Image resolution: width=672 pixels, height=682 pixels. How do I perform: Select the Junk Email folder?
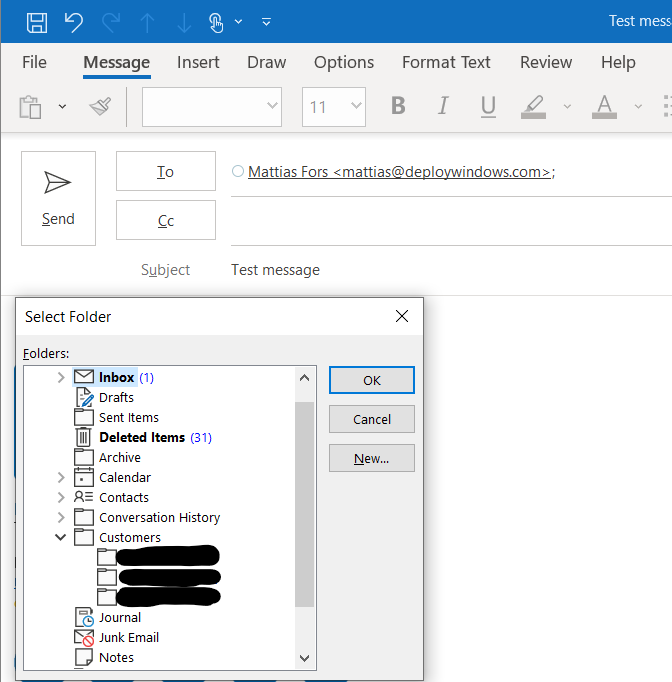pyautogui.click(x=128, y=637)
